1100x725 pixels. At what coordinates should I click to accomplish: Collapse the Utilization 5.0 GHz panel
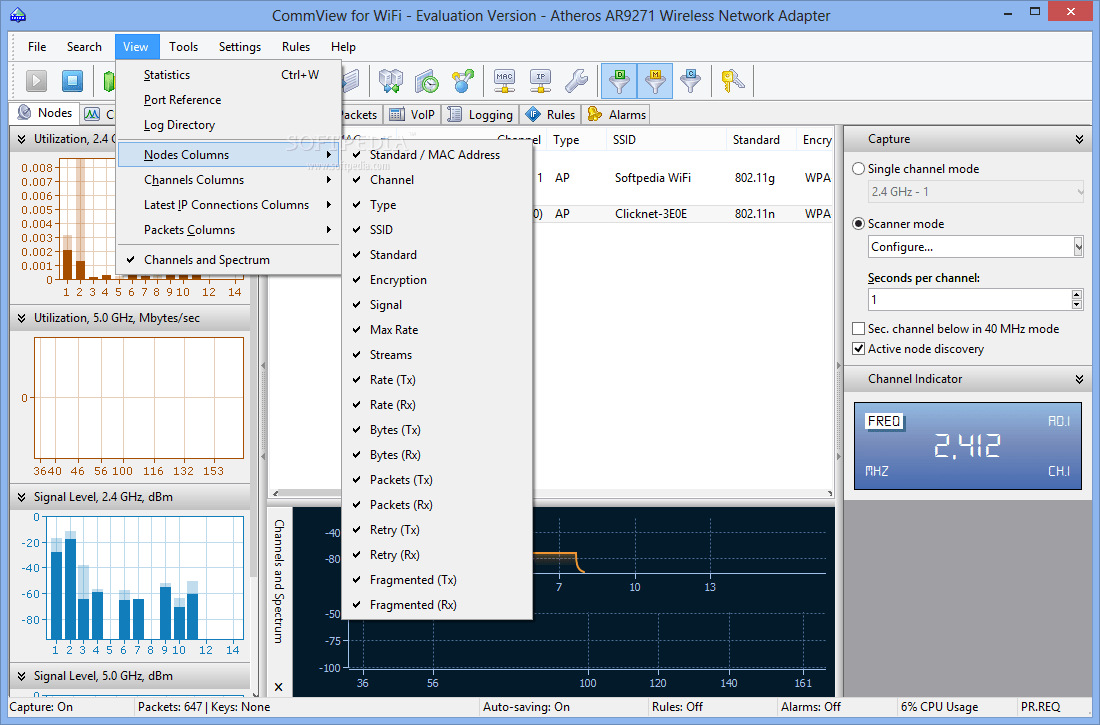[x=20, y=317]
